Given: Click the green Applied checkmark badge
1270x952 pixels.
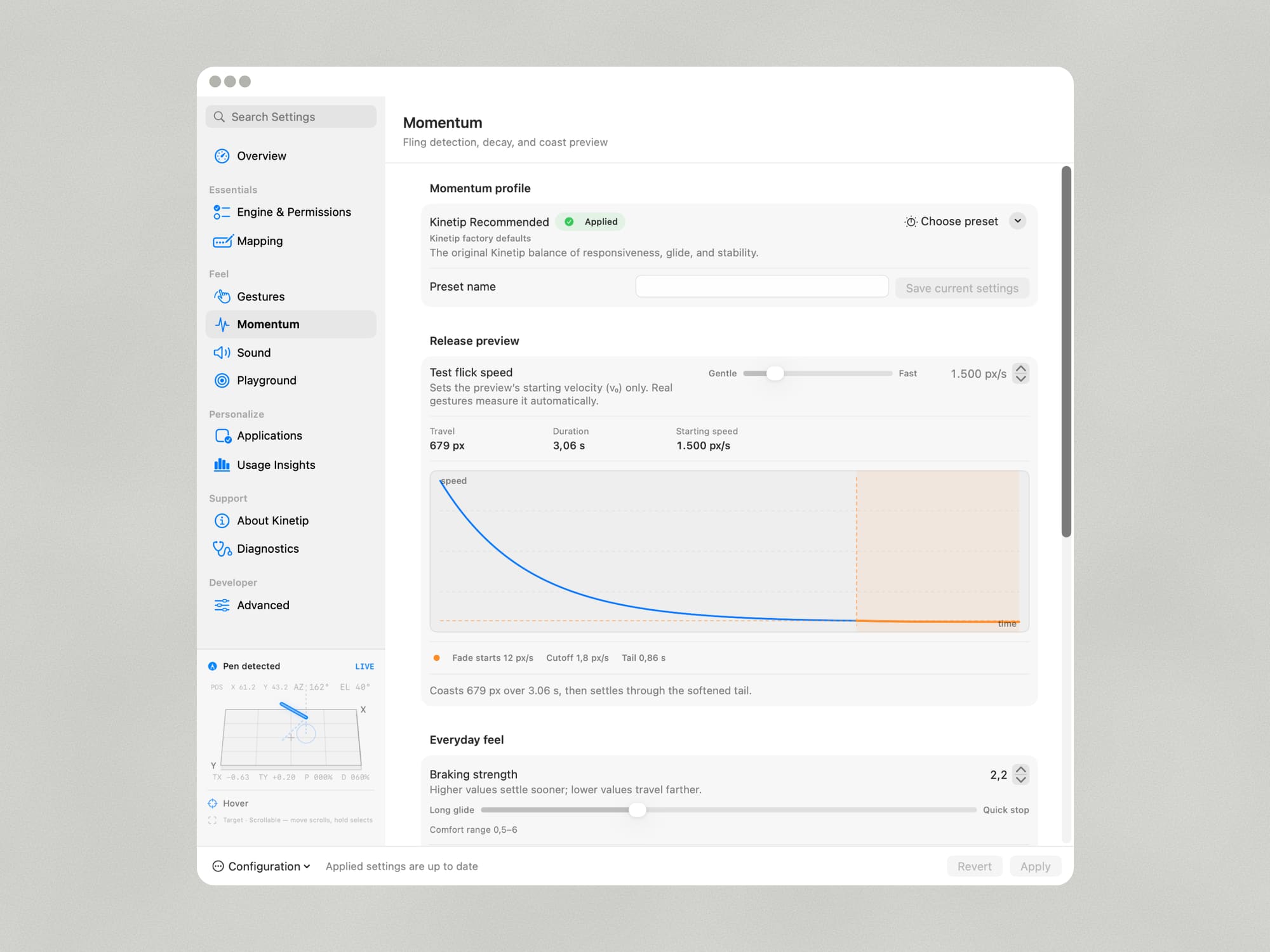Looking at the screenshot, I should 591,221.
